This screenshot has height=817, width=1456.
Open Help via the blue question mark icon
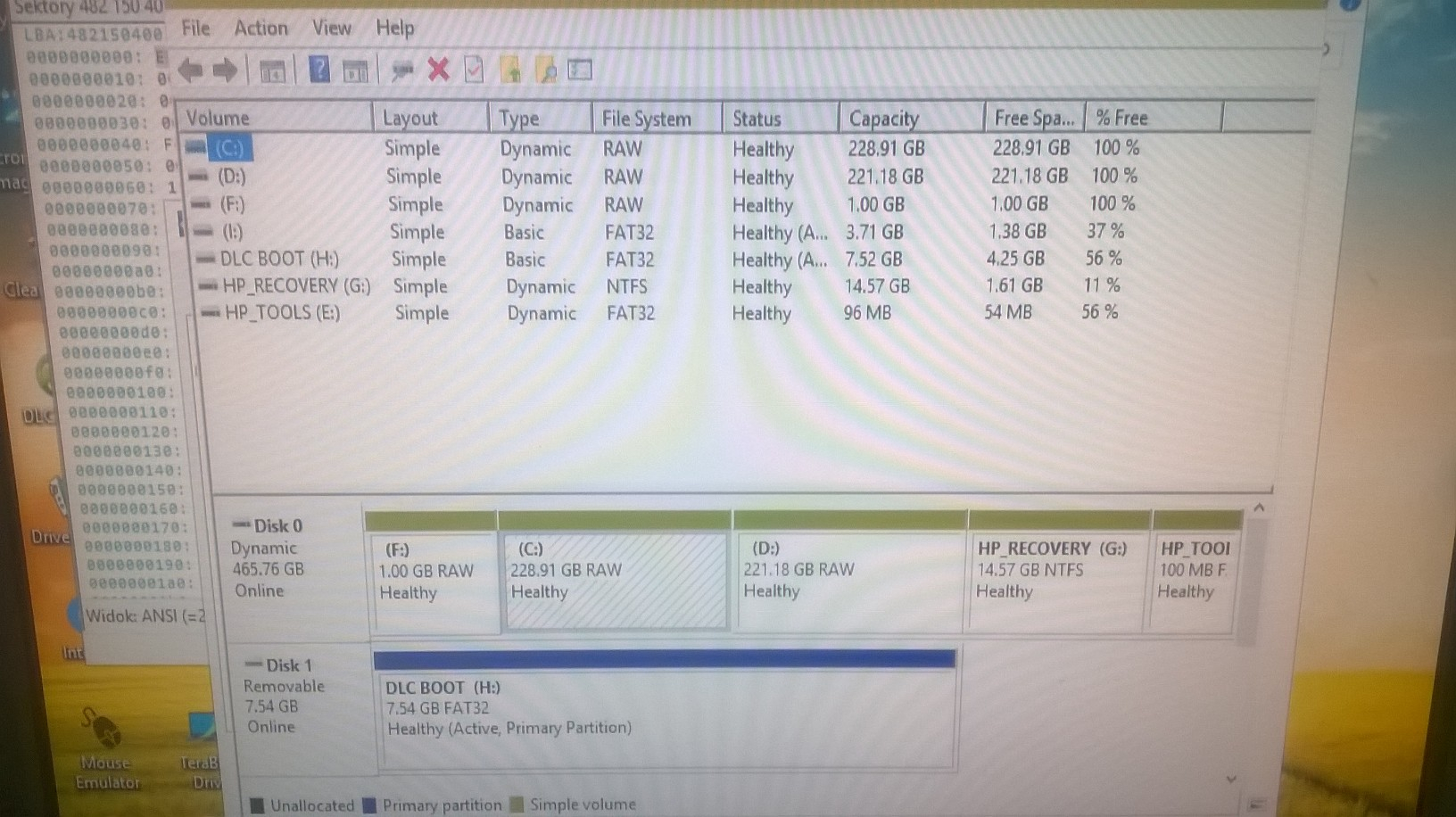[x=319, y=69]
